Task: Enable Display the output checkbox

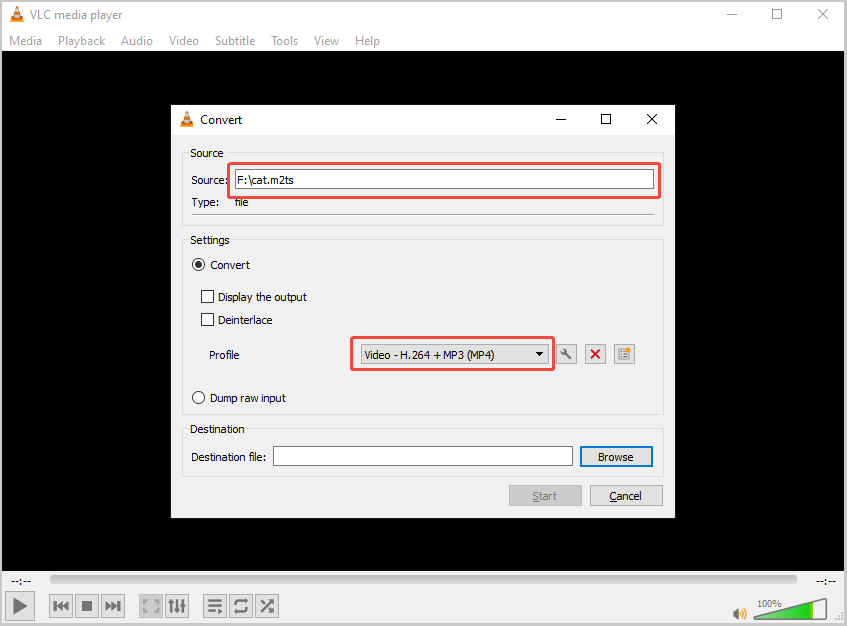Action: point(207,297)
